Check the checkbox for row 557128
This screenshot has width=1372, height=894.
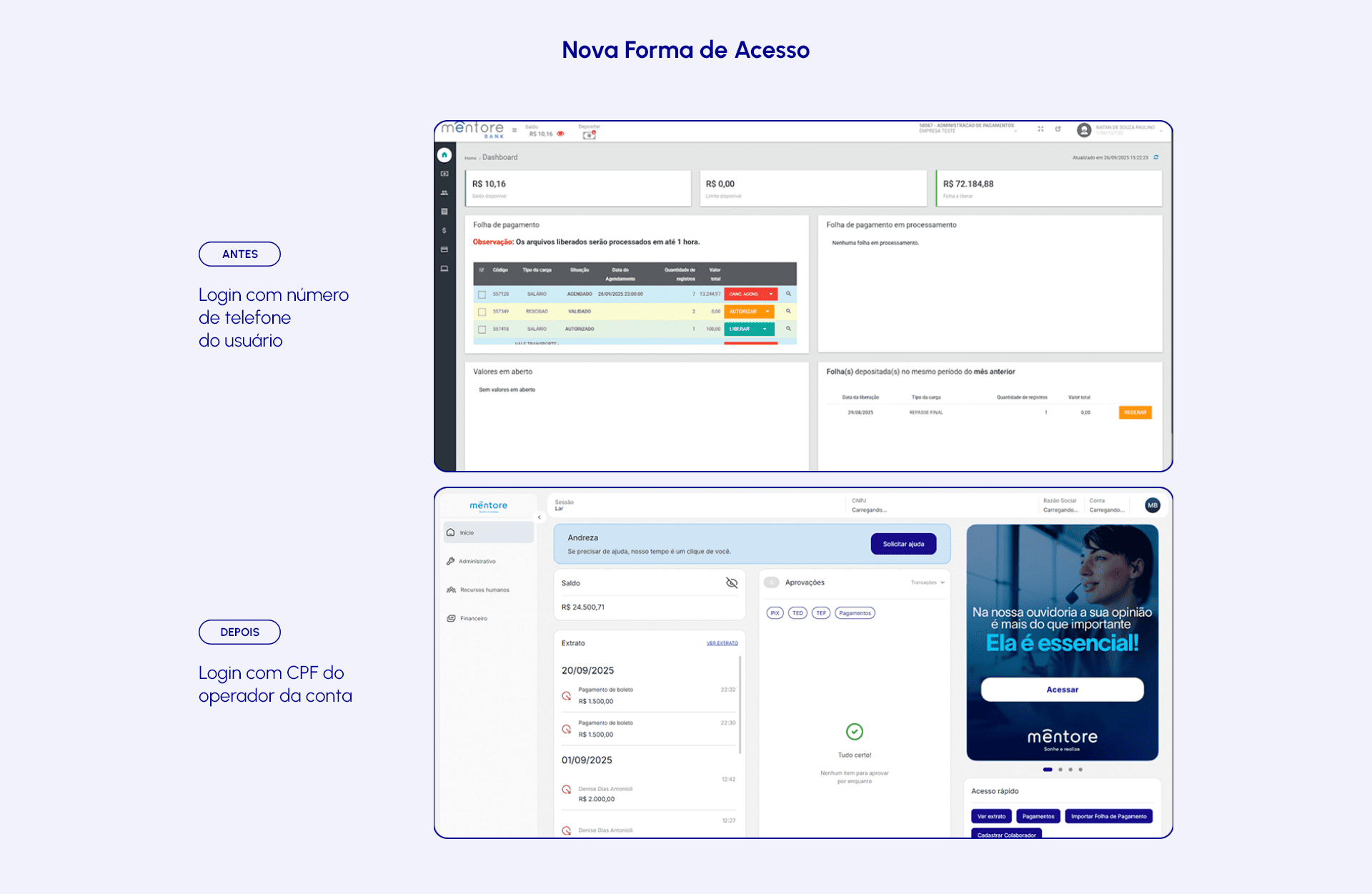tap(482, 294)
